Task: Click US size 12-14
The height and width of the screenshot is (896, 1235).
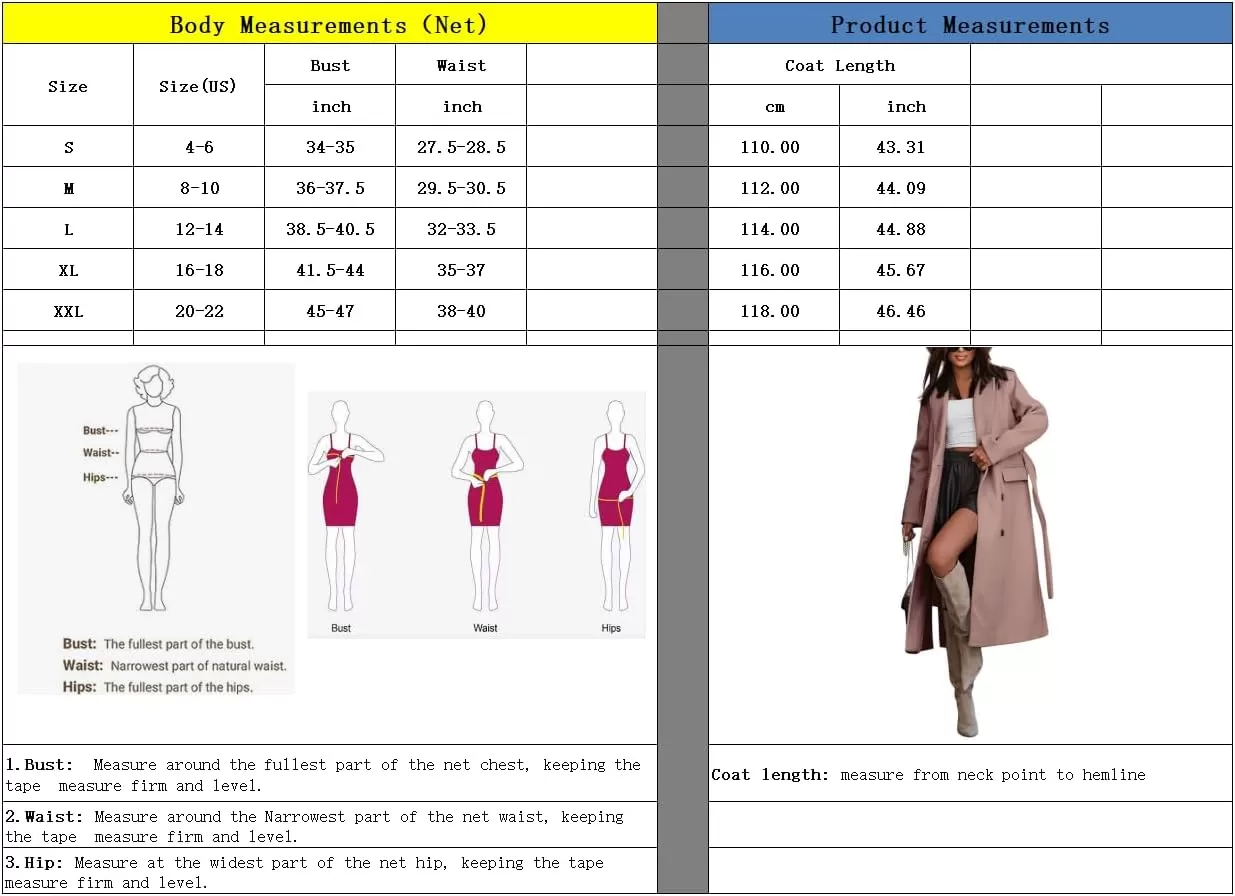Action: [199, 229]
